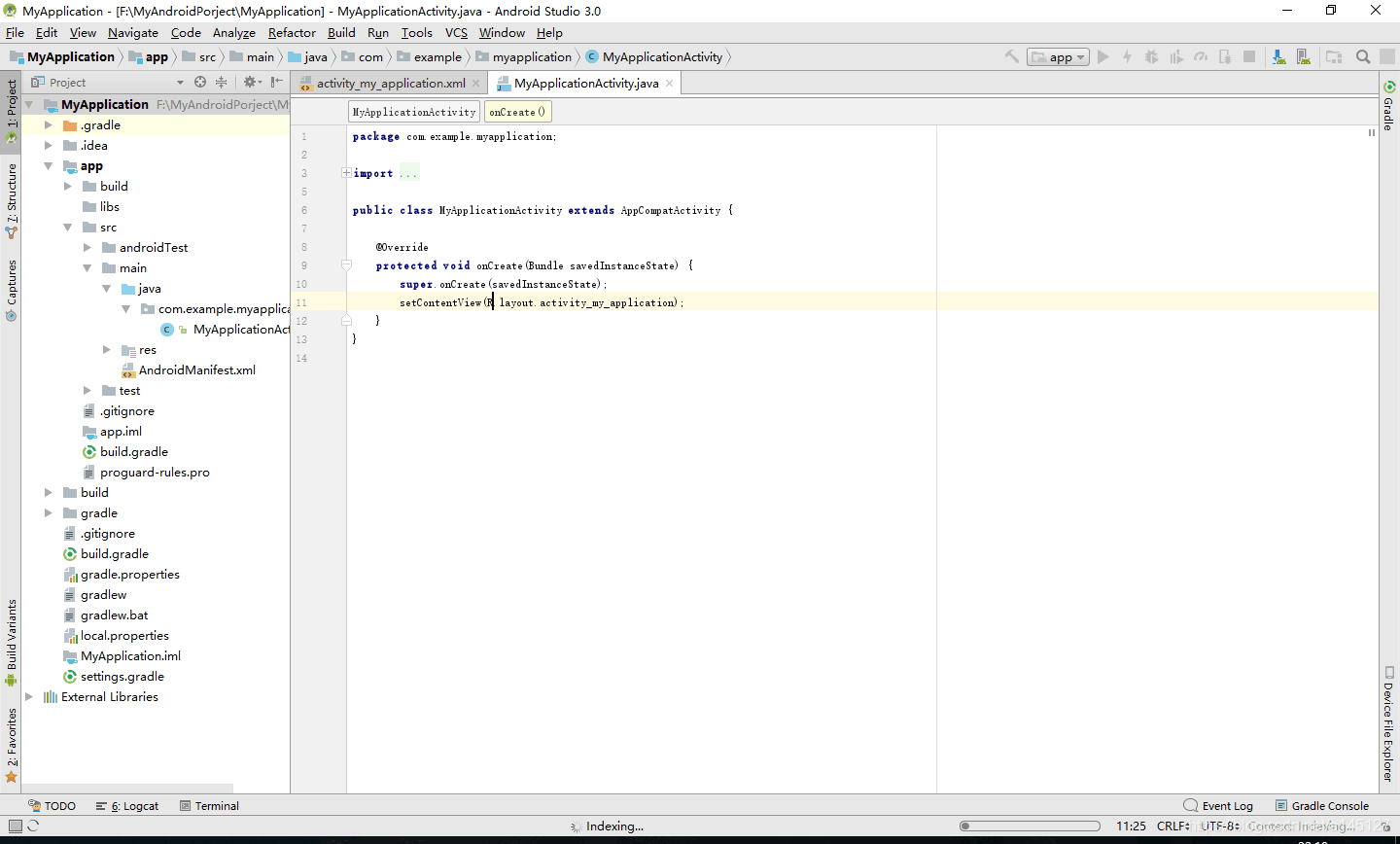Click MyApplicationActivity in the navigation bar breadcrumb
The image size is (1400, 844).
(x=654, y=57)
